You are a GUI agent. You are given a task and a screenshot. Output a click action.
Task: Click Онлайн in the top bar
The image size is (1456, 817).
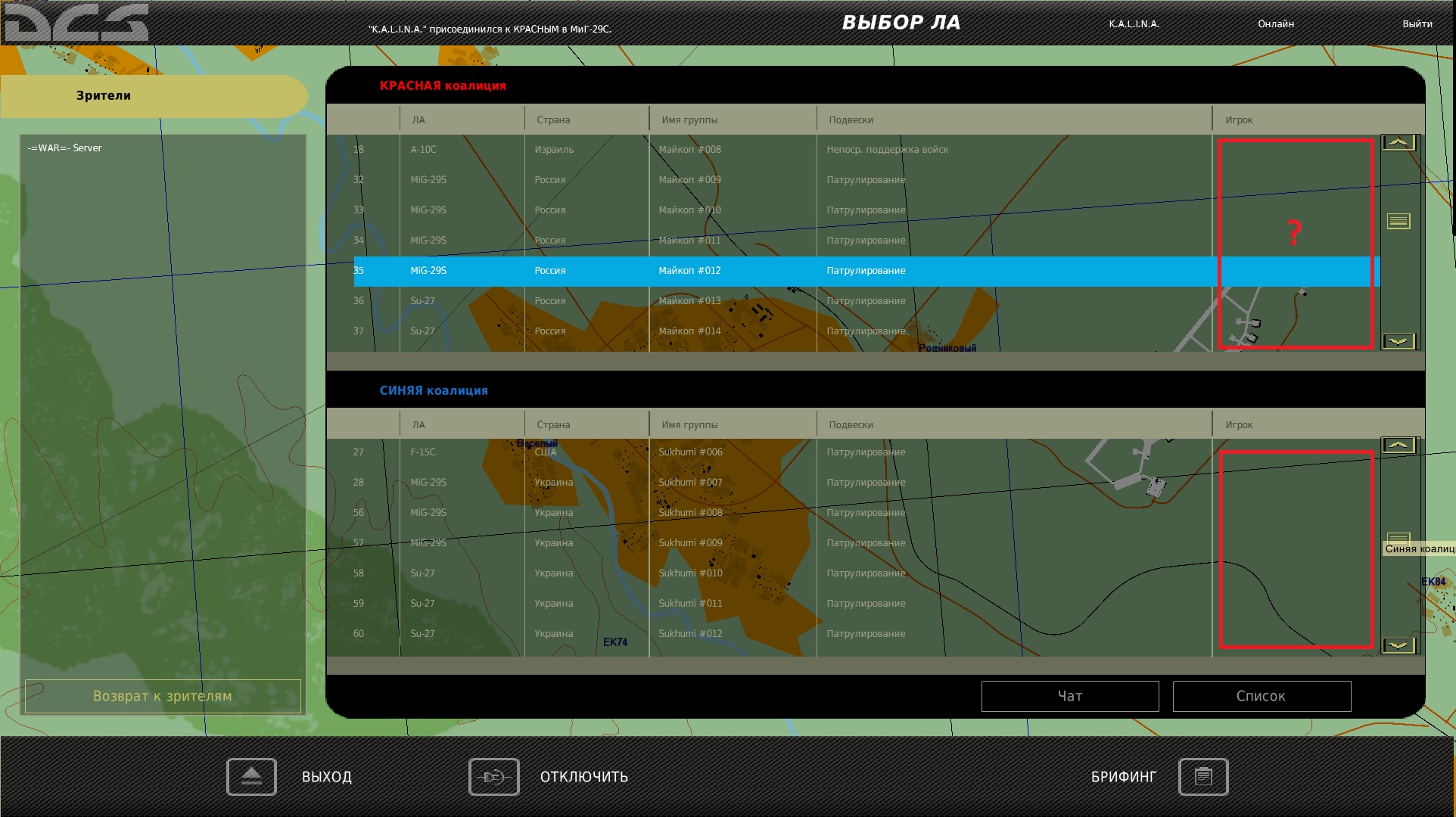pos(1276,24)
